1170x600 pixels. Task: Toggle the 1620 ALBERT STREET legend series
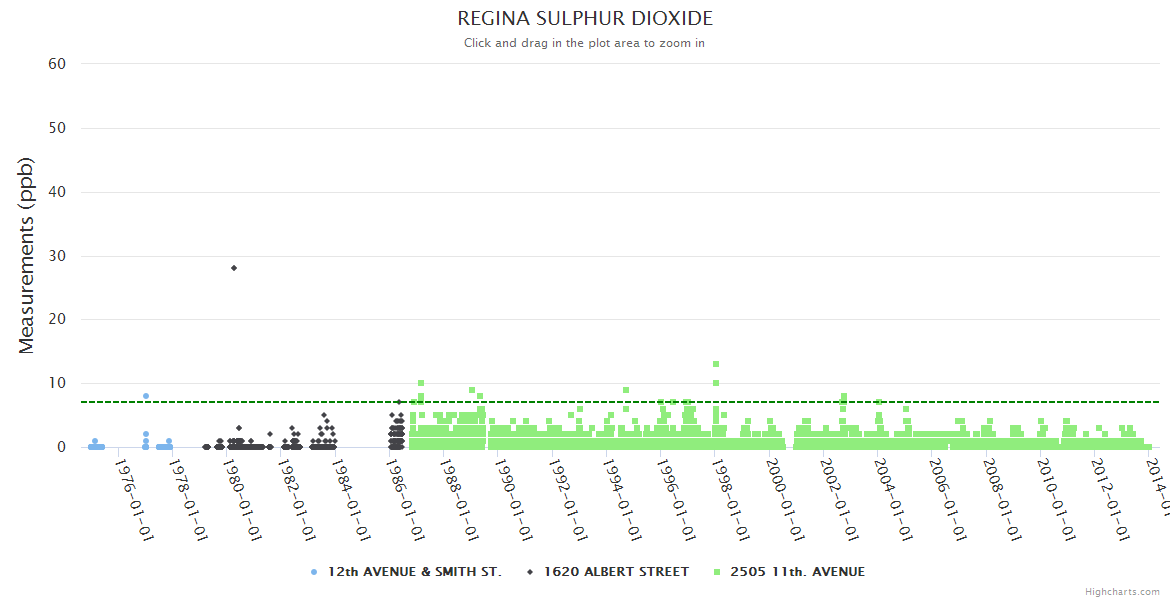click(616, 572)
